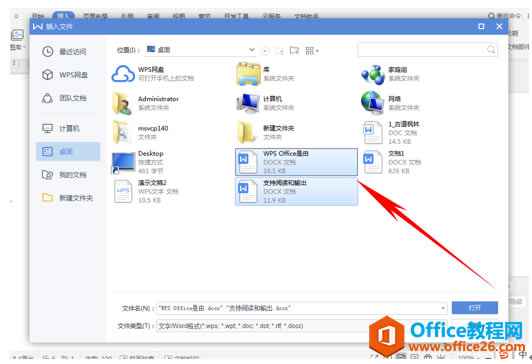Viewport: 532px width, 364px height.
Task: Switch to 云服务 tab in WPS ribbon
Action: 271,16
